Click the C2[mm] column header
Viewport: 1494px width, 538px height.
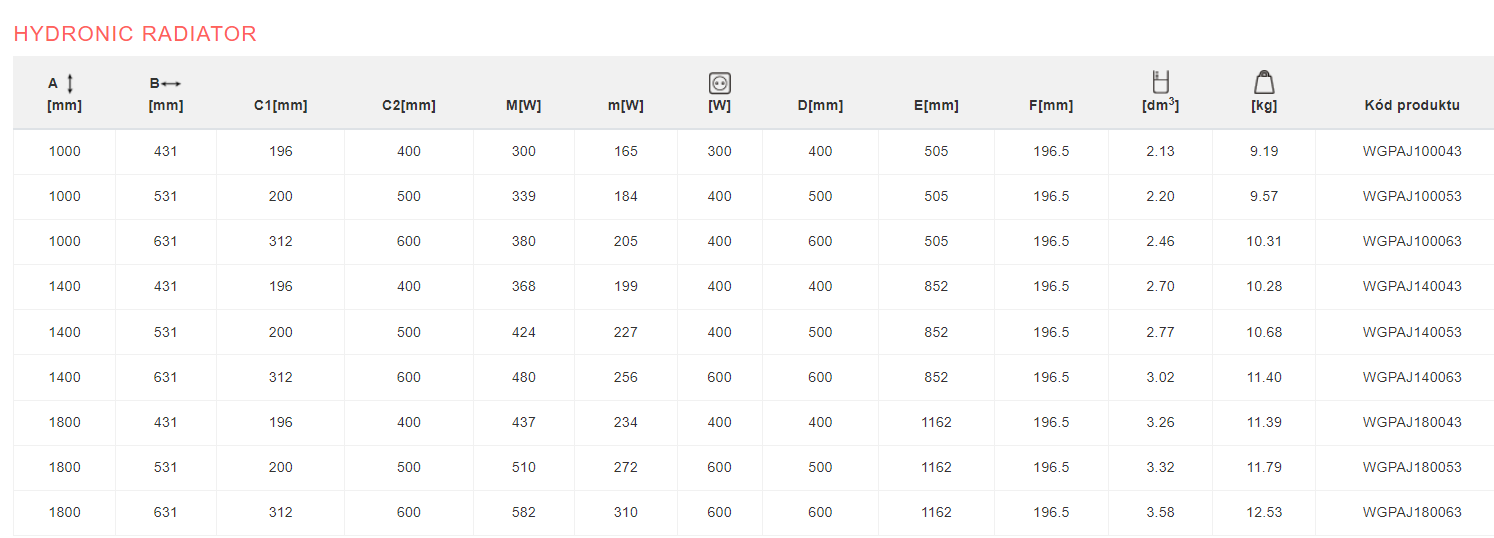(x=409, y=105)
